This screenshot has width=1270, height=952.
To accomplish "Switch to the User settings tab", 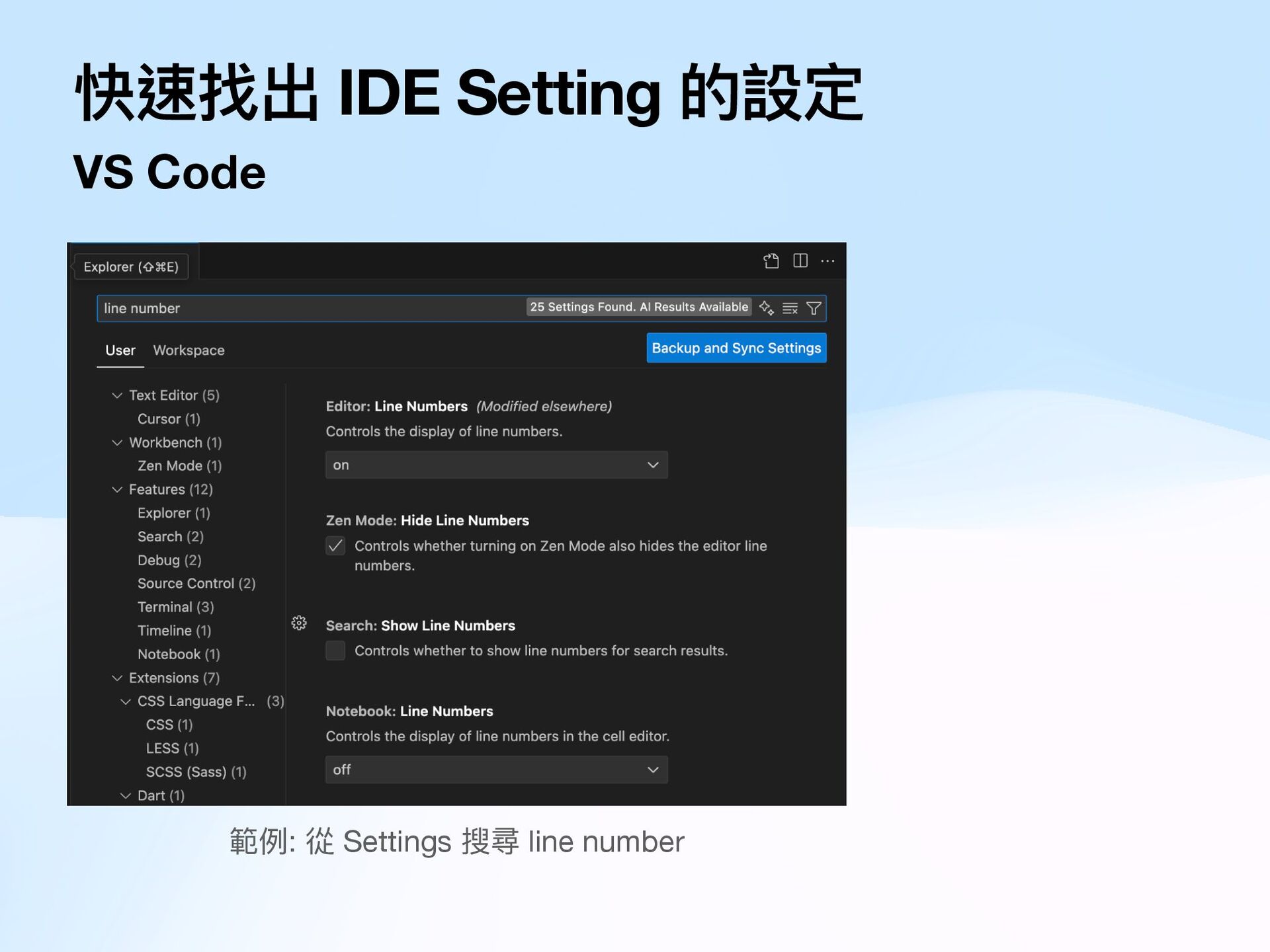I will pos(120,350).
